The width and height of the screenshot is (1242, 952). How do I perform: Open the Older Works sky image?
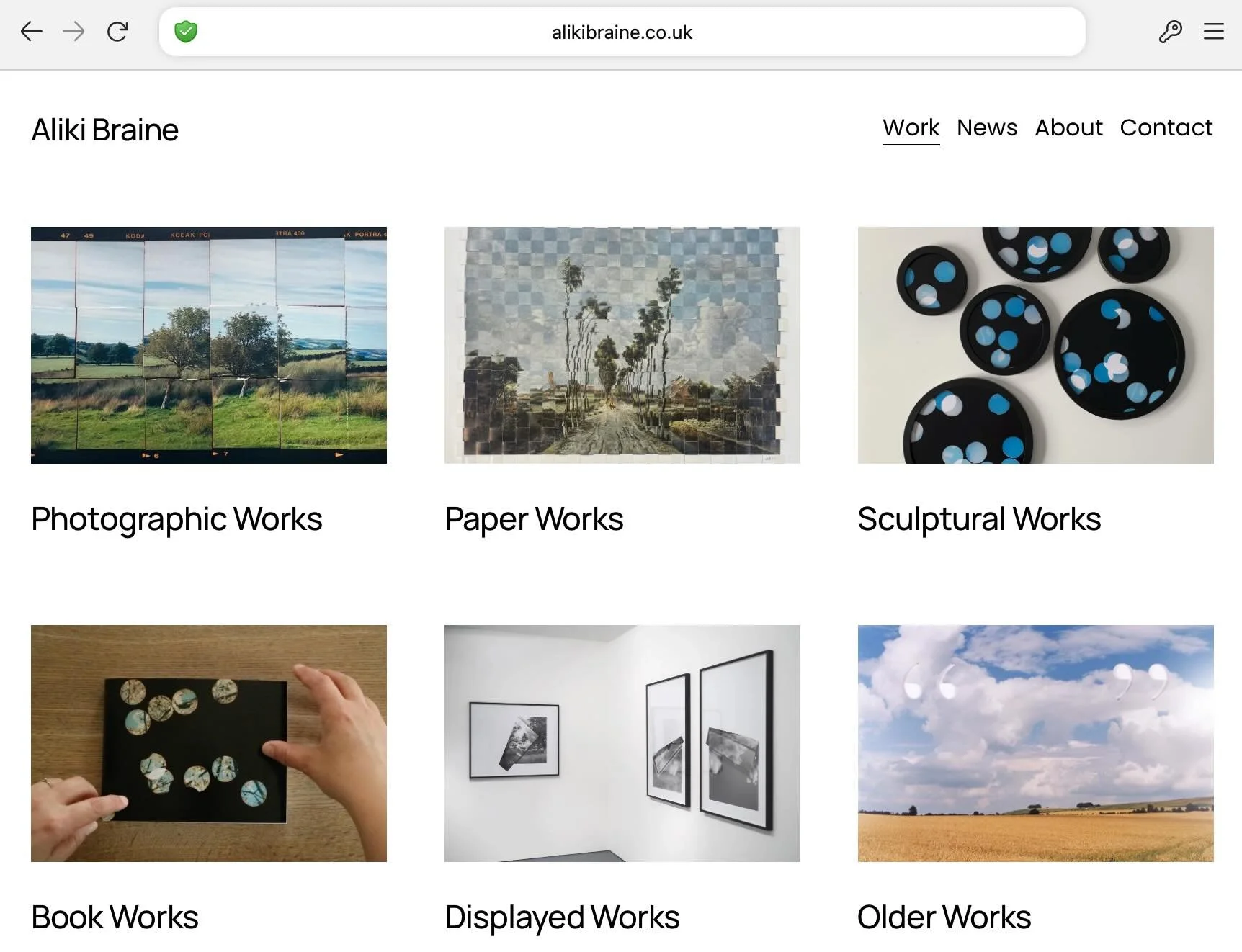(1036, 743)
